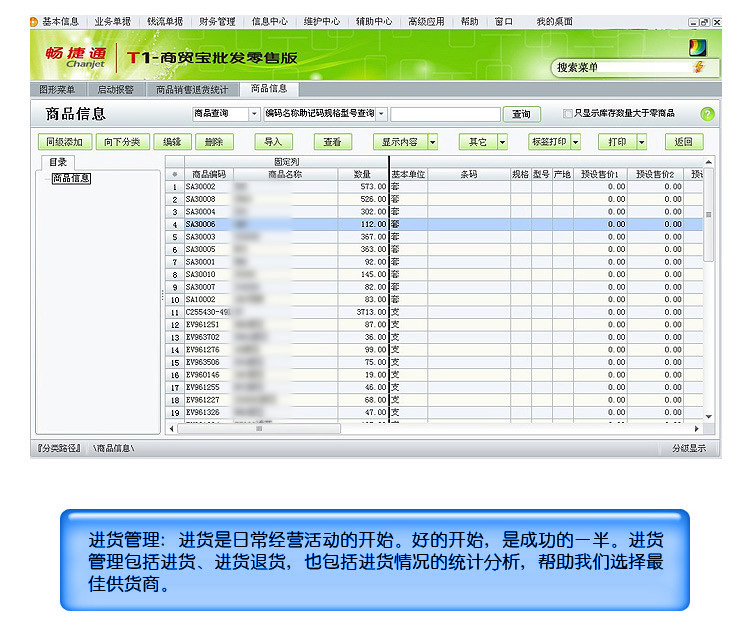
Task: Expand the 打印 dropdown arrow
Action: [x=642, y=142]
